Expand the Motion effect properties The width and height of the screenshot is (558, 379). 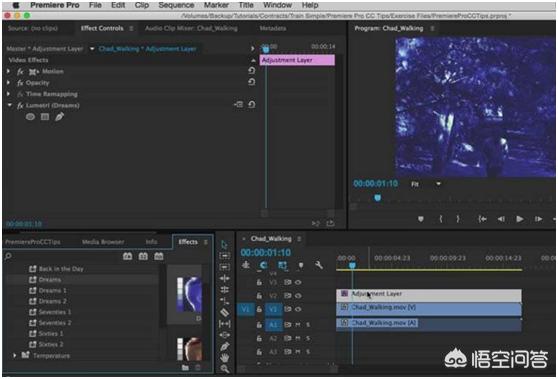(9, 71)
